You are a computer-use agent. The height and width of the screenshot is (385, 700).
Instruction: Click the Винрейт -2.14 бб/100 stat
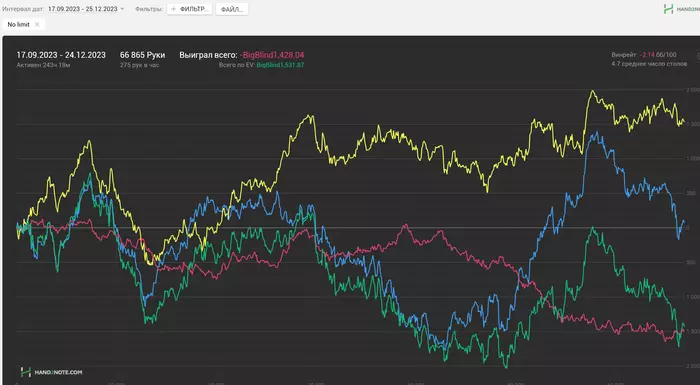[644, 54]
